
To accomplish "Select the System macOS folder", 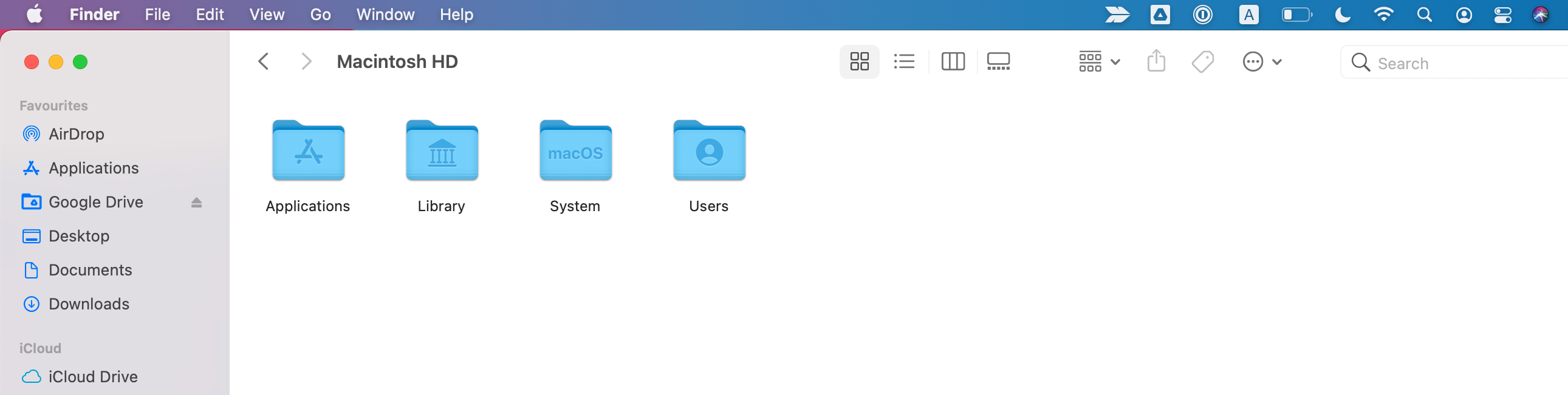I will 575,151.
